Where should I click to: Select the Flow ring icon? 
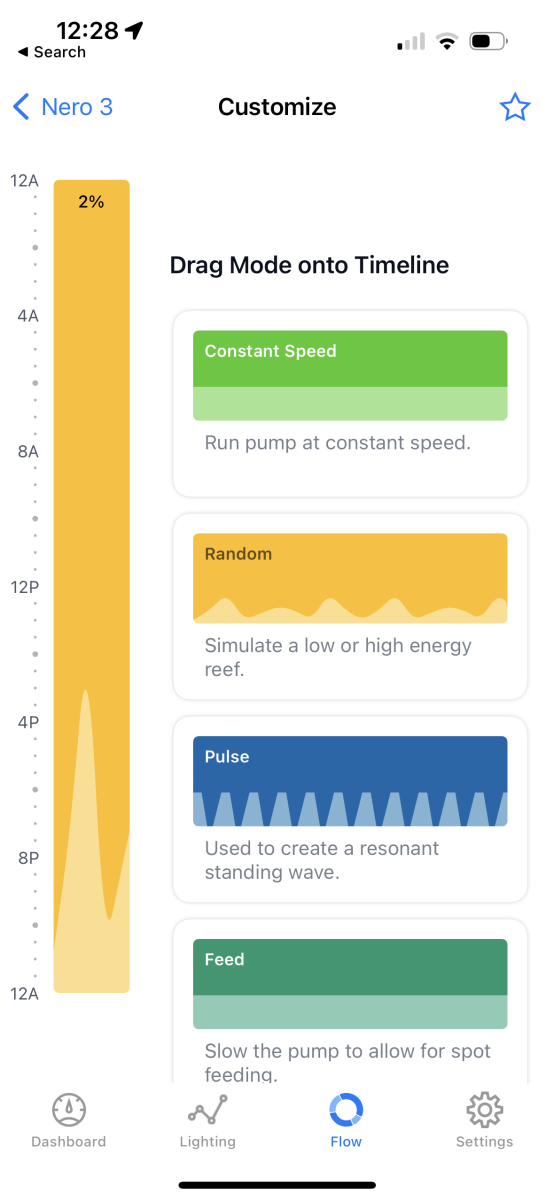pos(346,1109)
